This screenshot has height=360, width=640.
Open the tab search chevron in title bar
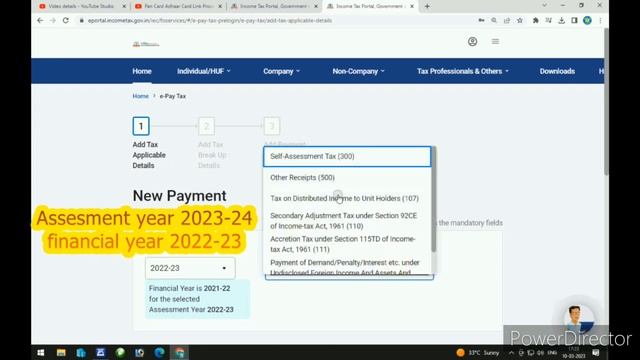pos(544,6)
